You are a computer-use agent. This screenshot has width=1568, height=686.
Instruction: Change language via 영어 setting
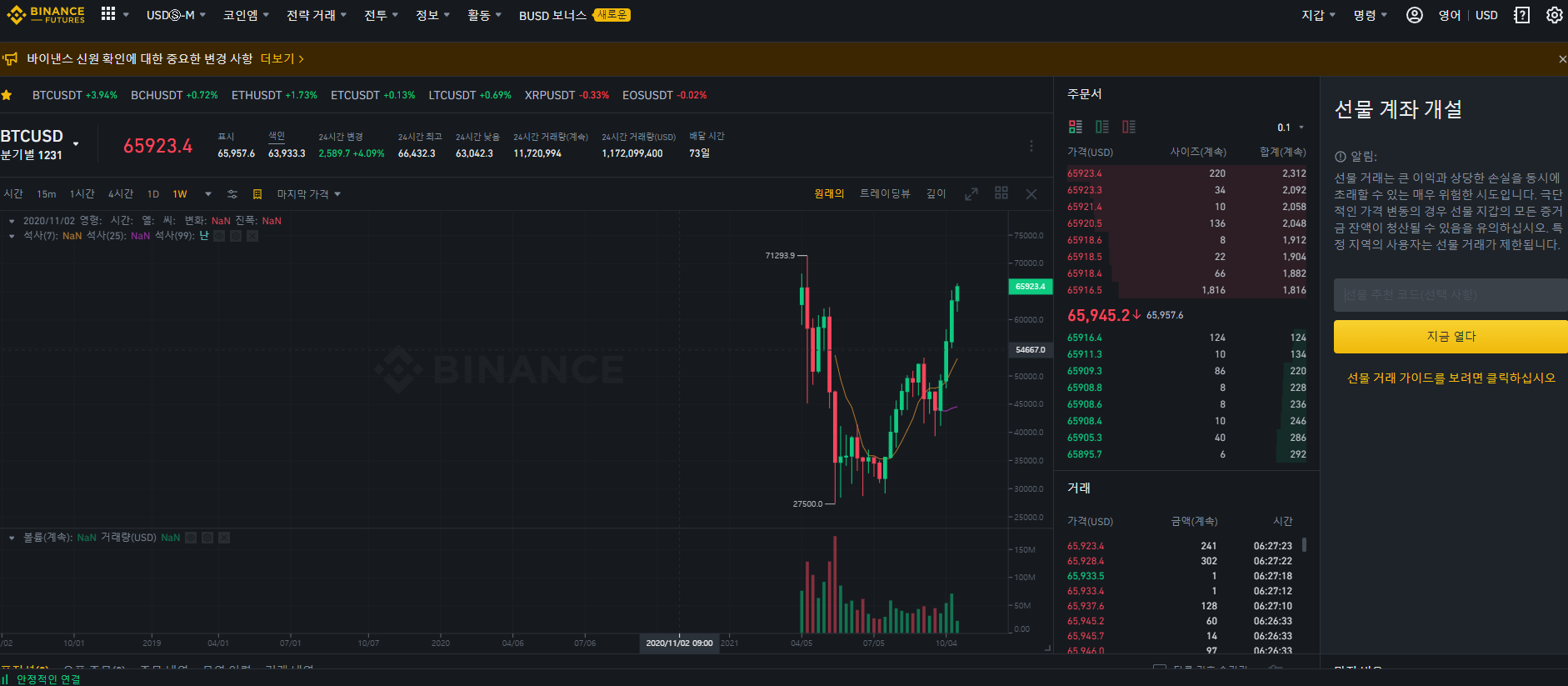[1450, 15]
